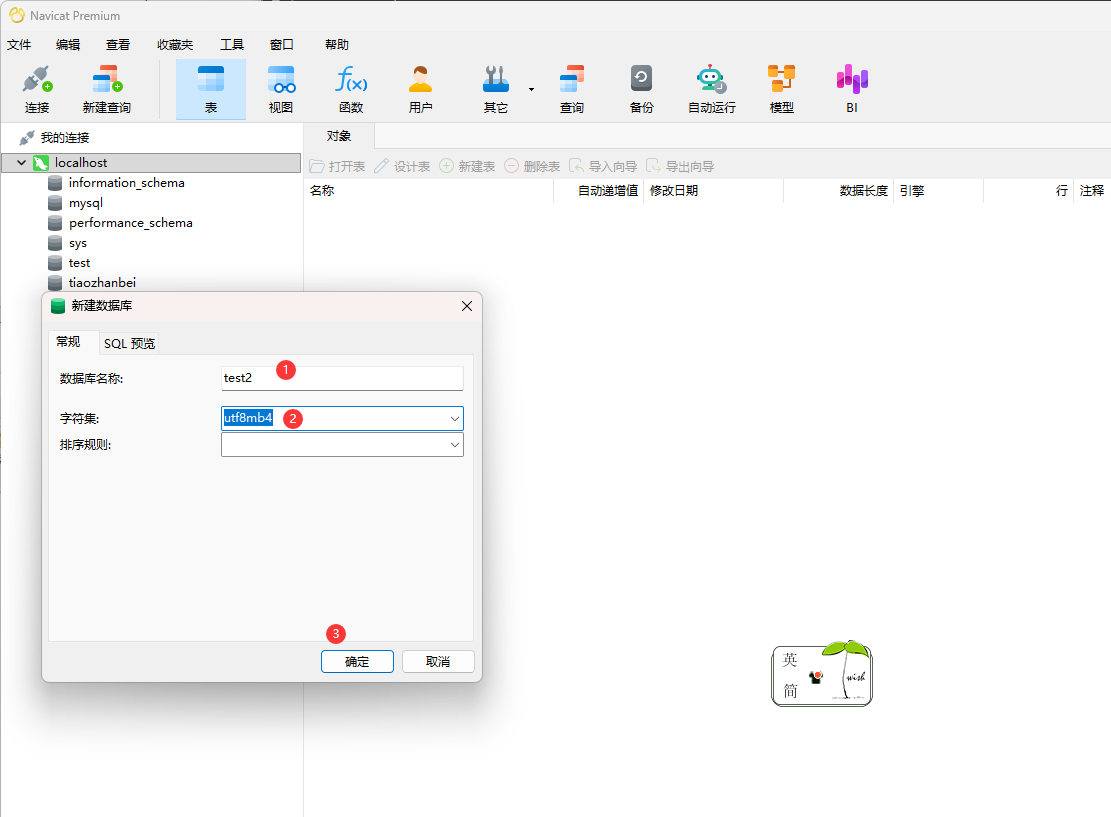Screen dimensions: 1111x817
Task: Click 打开表 (Open Table) button
Action: click(337, 167)
